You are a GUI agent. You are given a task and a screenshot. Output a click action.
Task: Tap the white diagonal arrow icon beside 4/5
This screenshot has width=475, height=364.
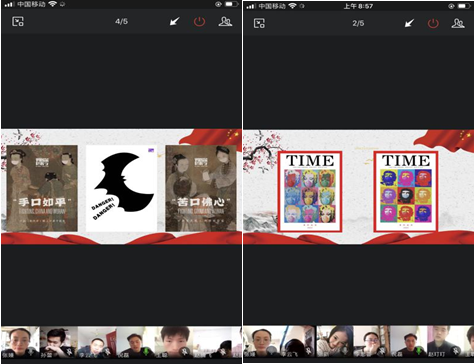click(x=174, y=22)
